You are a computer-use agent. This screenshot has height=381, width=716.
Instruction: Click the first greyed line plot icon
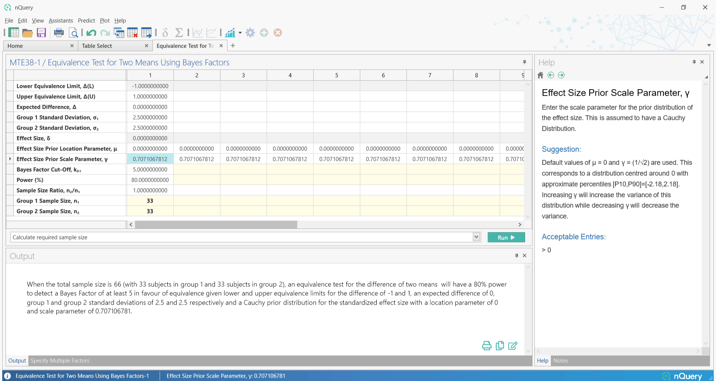[x=198, y=32]
